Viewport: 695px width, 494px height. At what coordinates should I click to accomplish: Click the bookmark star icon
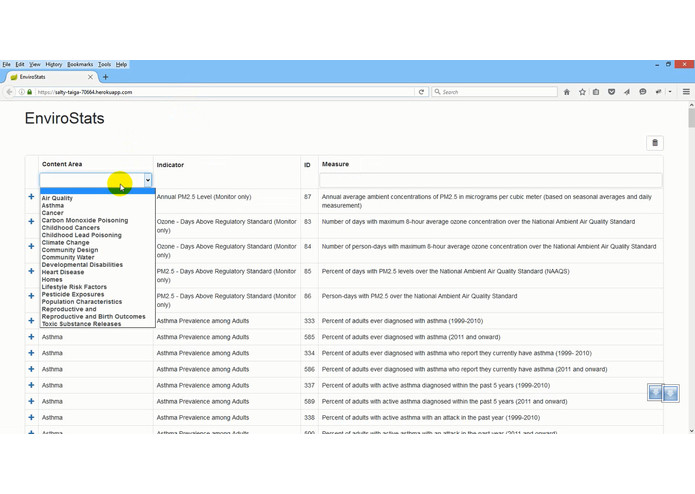click(x=582, y=92)
